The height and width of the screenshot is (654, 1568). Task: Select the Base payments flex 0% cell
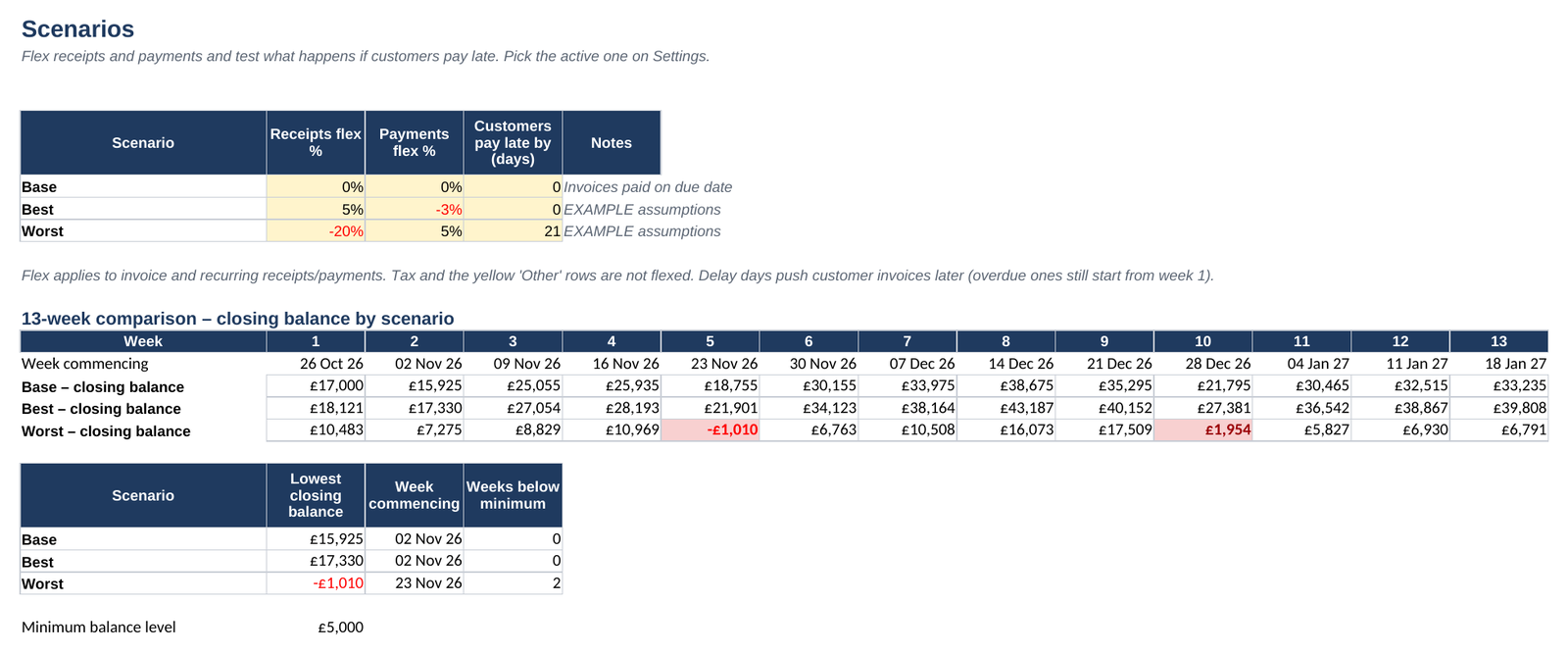pos(415,186)
